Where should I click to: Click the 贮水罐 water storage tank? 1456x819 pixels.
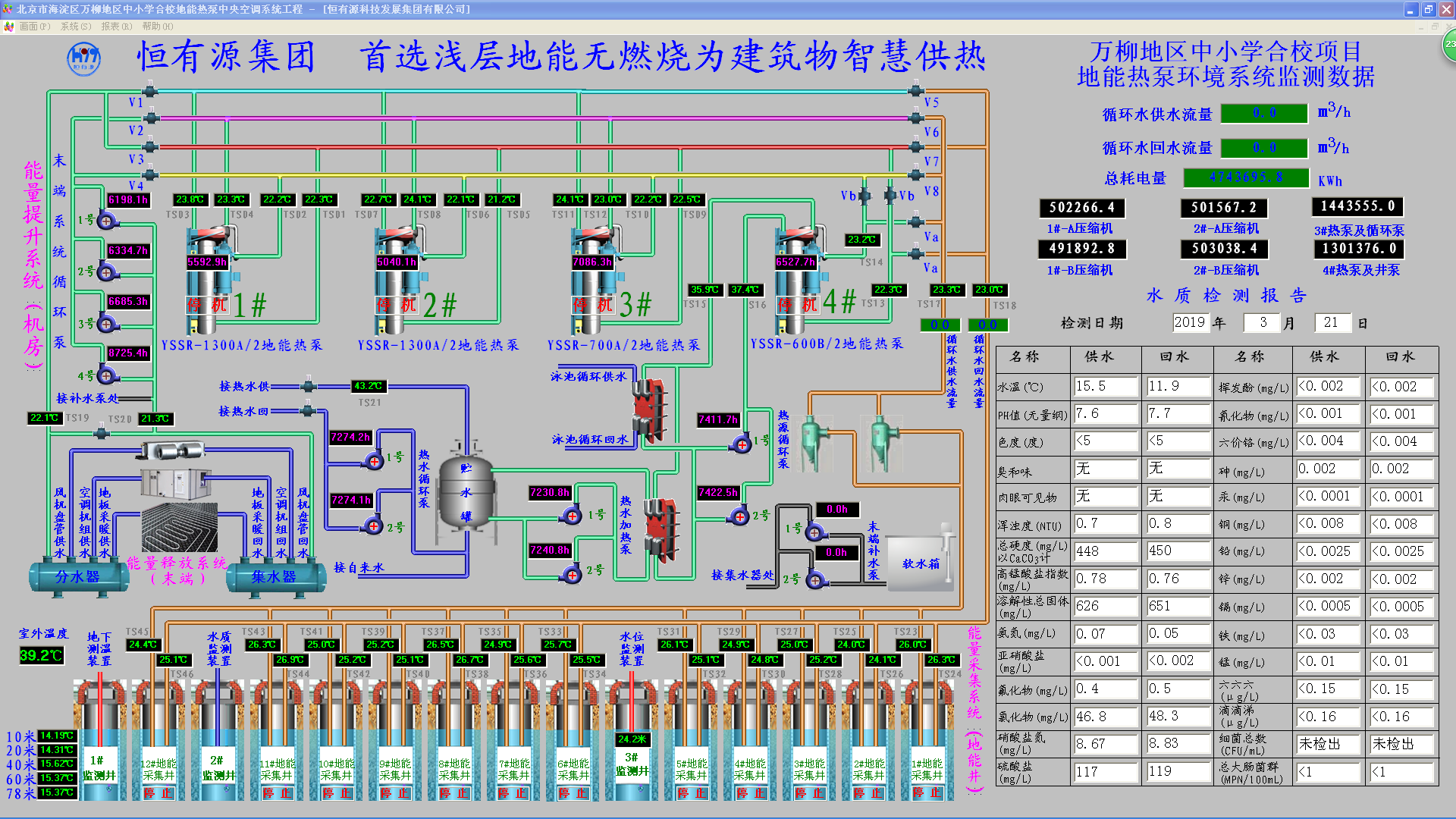(x=466, y=491)
